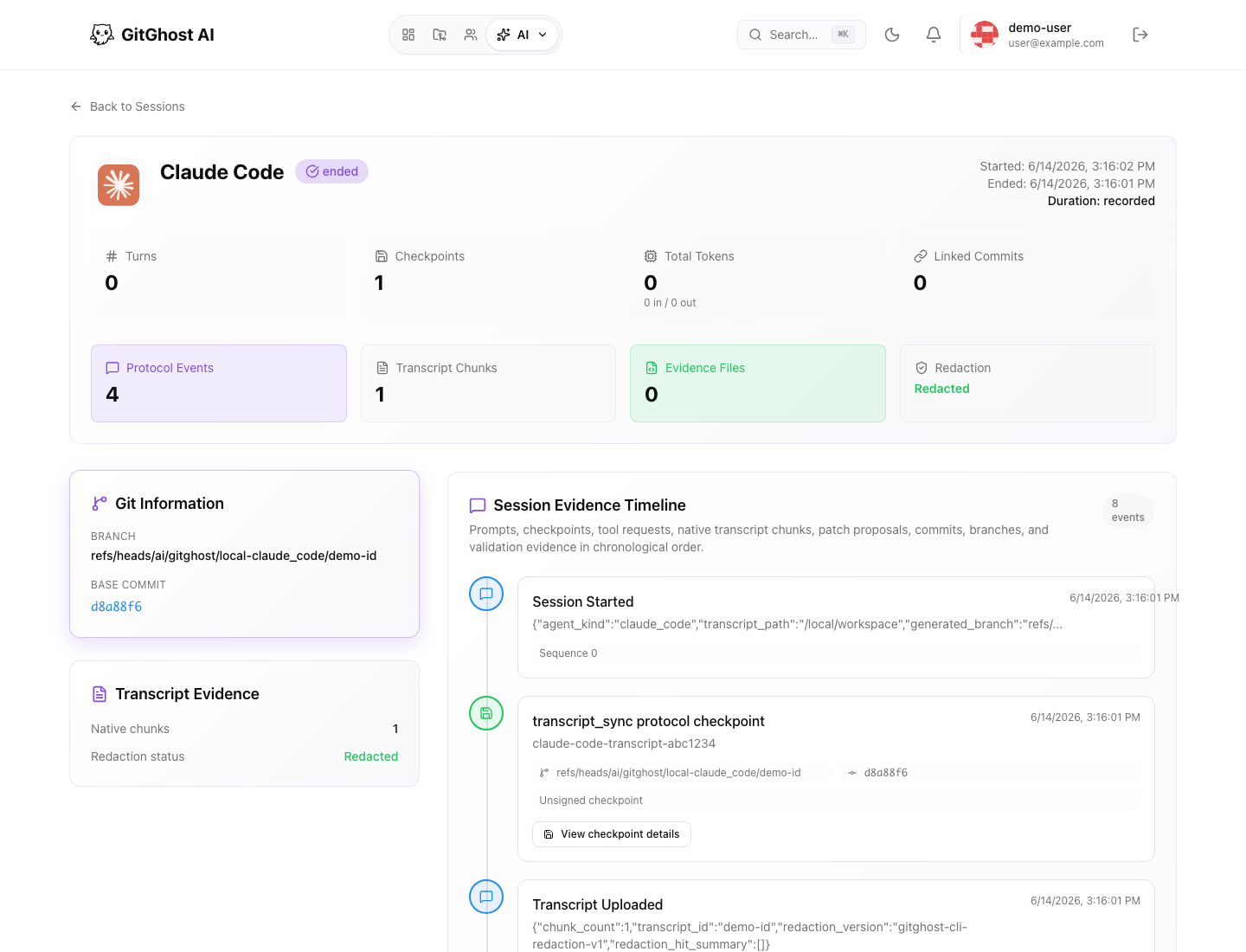Screen dimensions: 1246x952
Task: Click the Unsigned checkpoint label
Action: 591,801
